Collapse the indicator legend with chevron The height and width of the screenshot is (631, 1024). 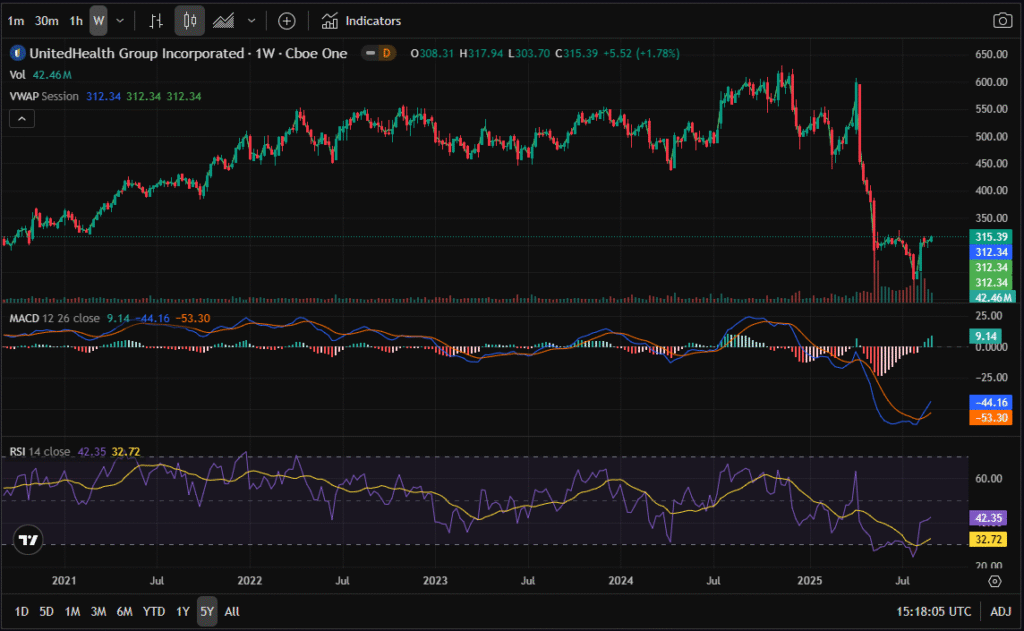point(22,118)
